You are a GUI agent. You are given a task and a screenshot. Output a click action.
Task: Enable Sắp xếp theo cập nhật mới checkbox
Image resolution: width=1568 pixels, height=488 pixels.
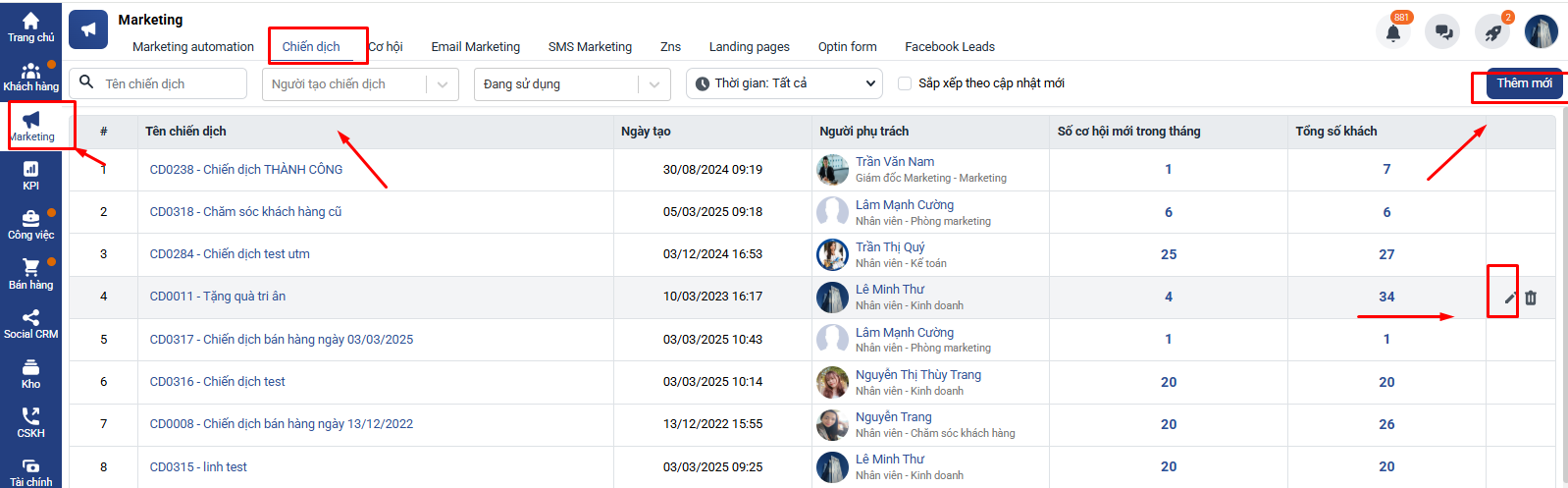pos(905,83)
